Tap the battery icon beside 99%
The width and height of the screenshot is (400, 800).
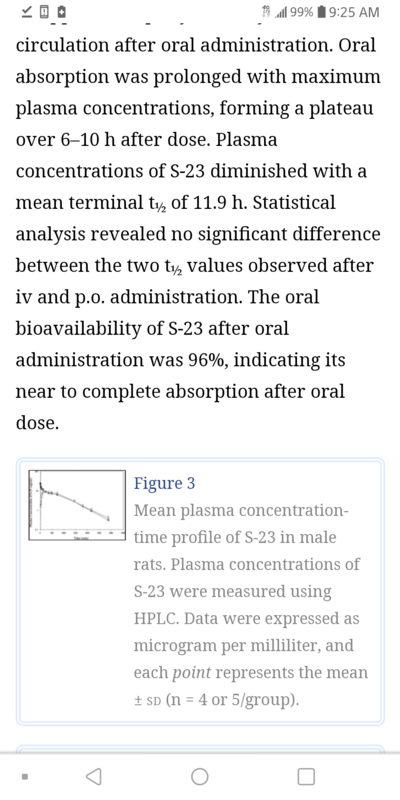pyautogui.click(x=321, y=12)
